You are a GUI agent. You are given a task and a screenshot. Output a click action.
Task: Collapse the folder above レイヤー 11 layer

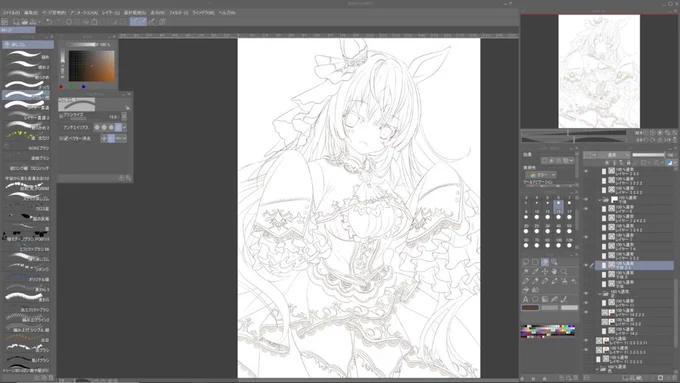tap(600, 294)
